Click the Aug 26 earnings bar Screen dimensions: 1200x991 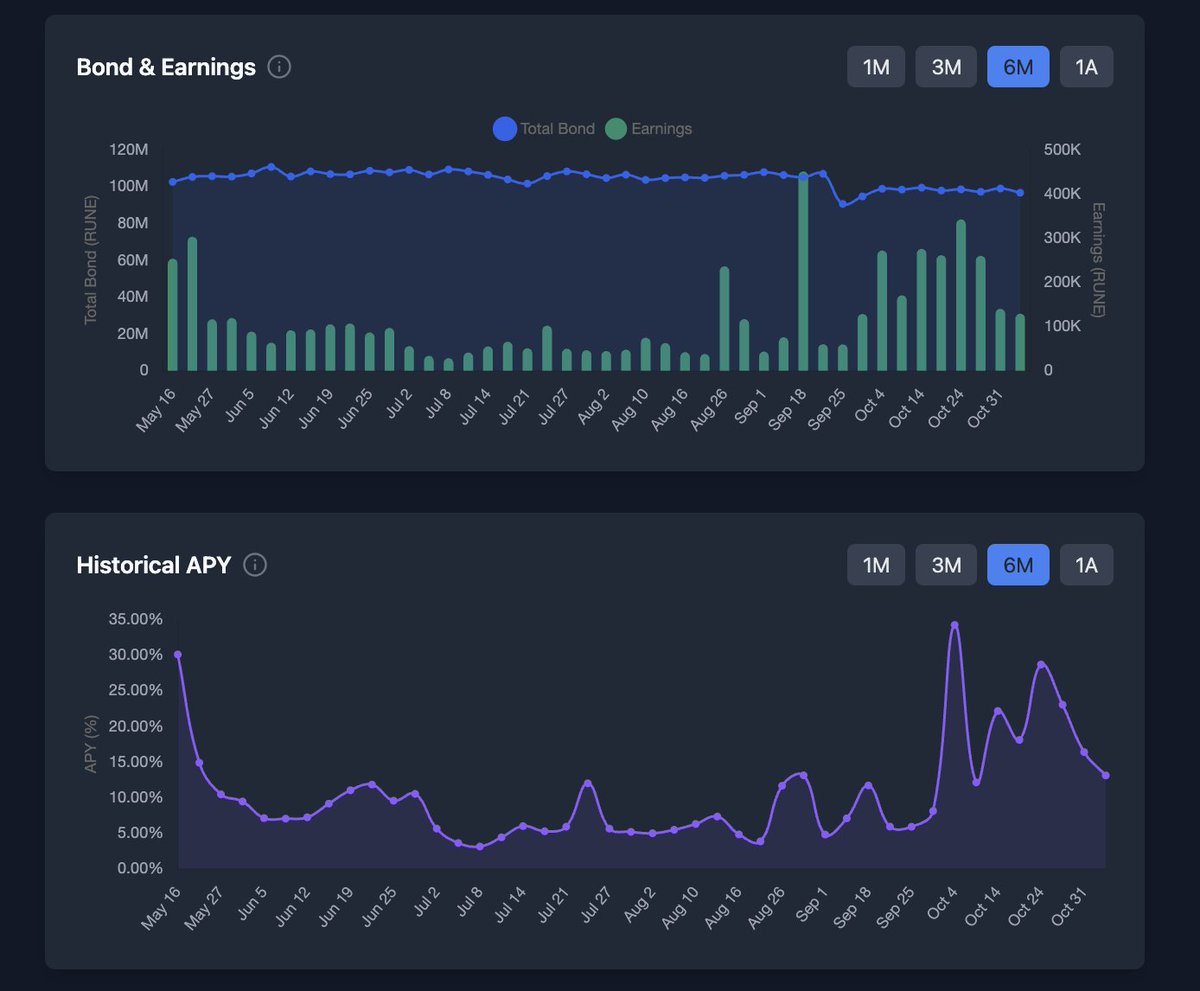pyautogui.click(x=724, y=319)
